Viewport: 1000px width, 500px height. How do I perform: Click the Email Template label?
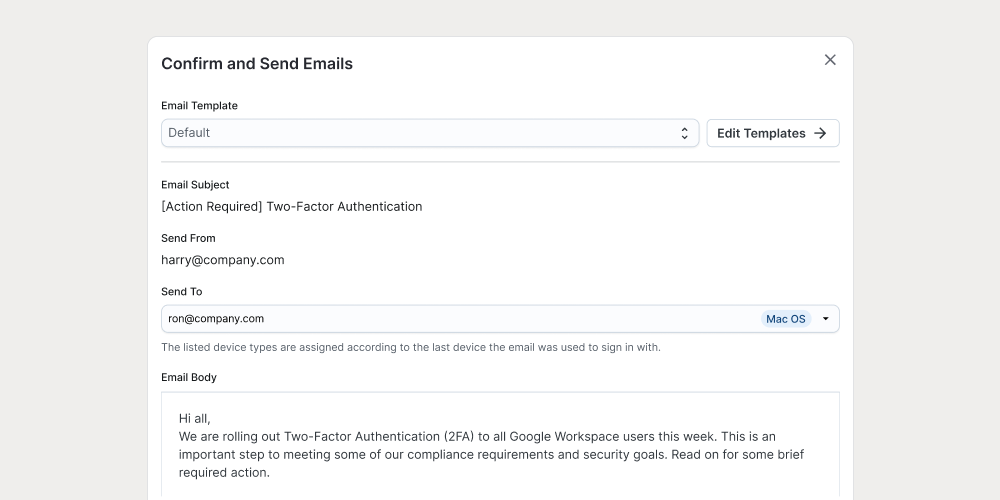pos(199,106)
